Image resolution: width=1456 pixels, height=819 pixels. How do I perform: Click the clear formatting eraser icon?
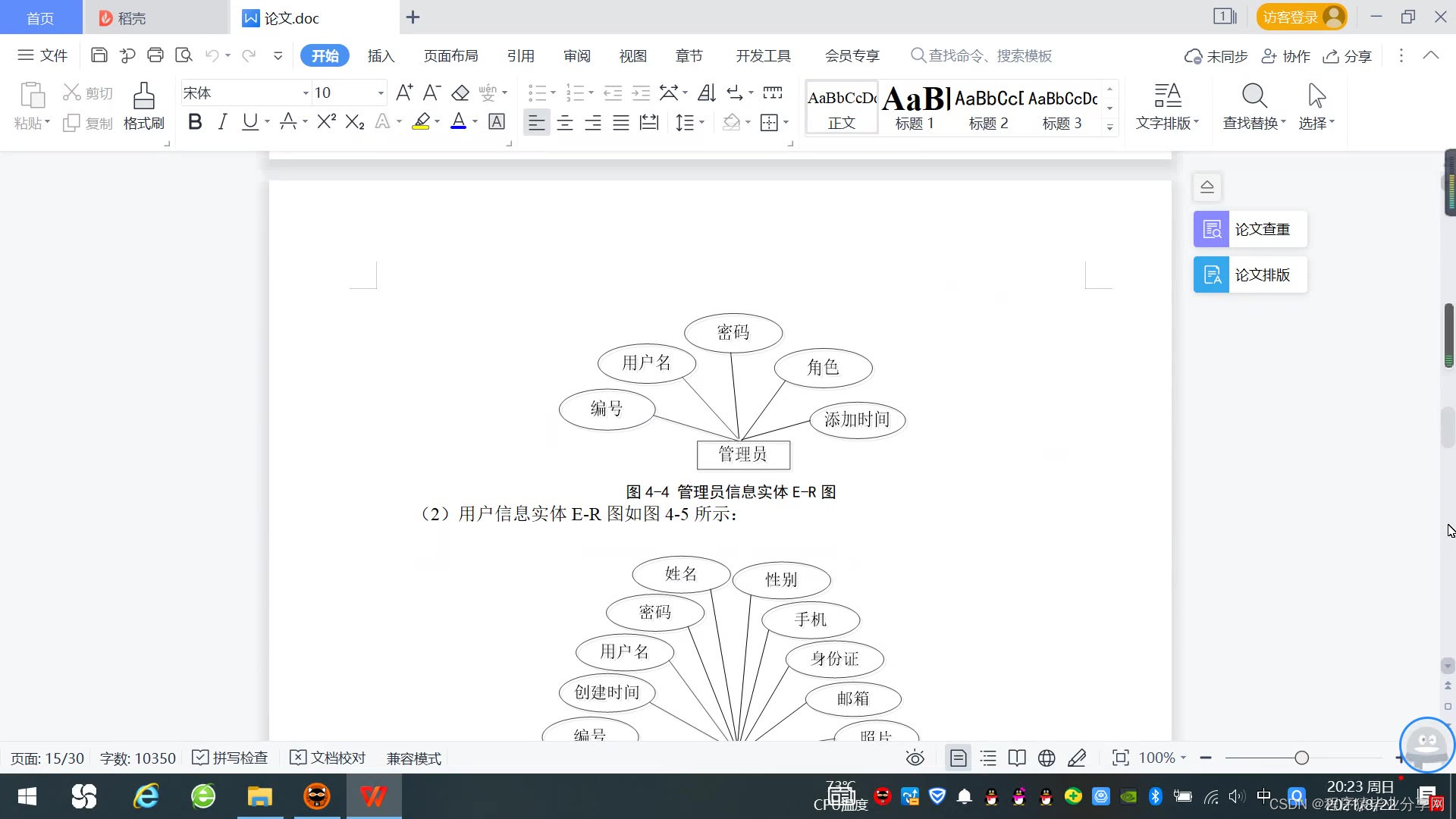click(x=460, y=93)
